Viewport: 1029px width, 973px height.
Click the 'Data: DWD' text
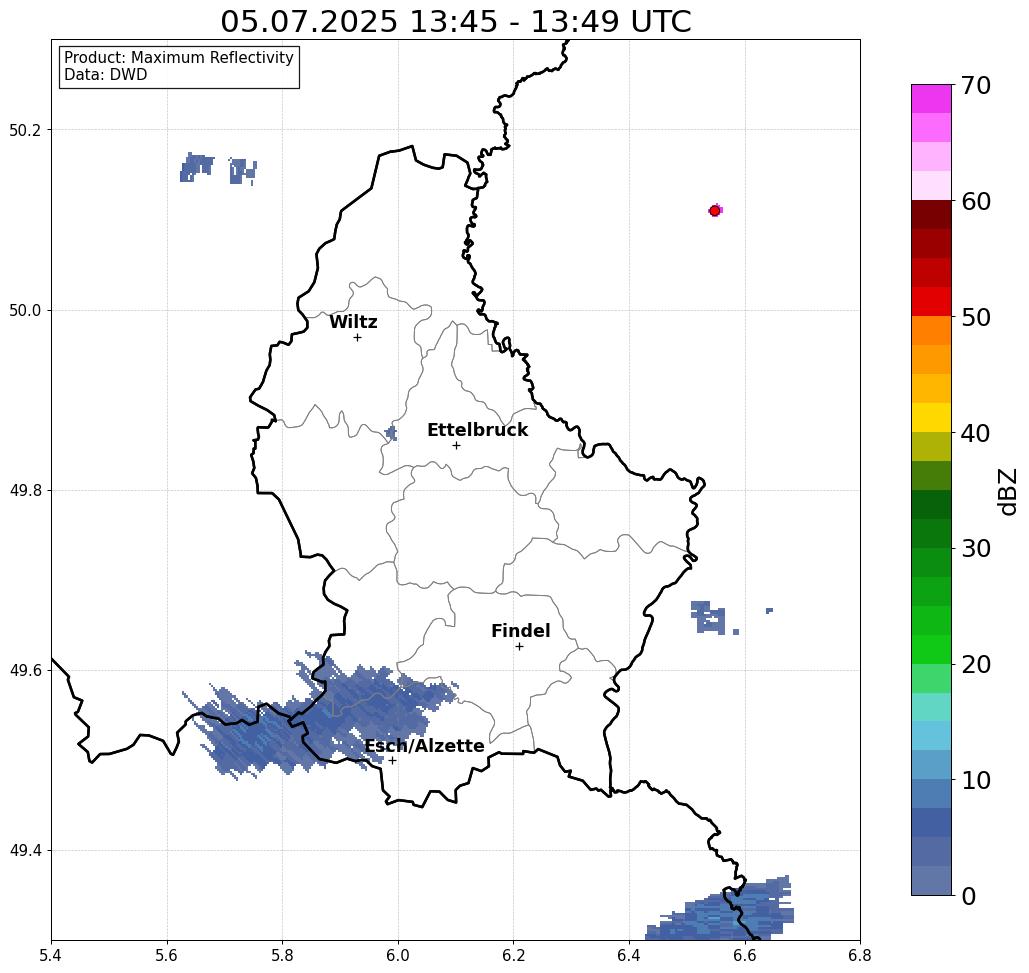click(106, 75)
